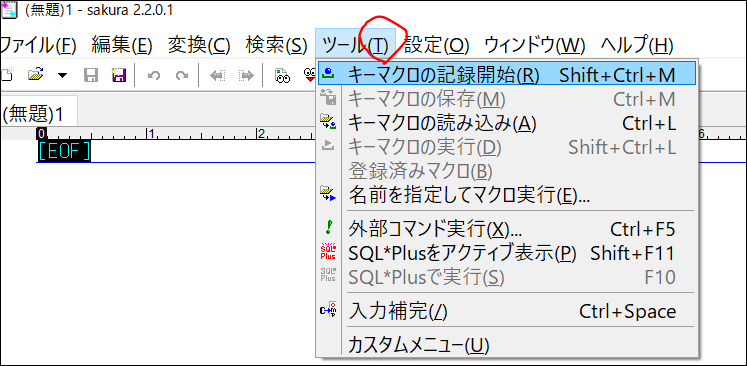747x366 pixels.
Task: Select SQL*Plusで実行(S) menu entry
Action: point(507,276)
